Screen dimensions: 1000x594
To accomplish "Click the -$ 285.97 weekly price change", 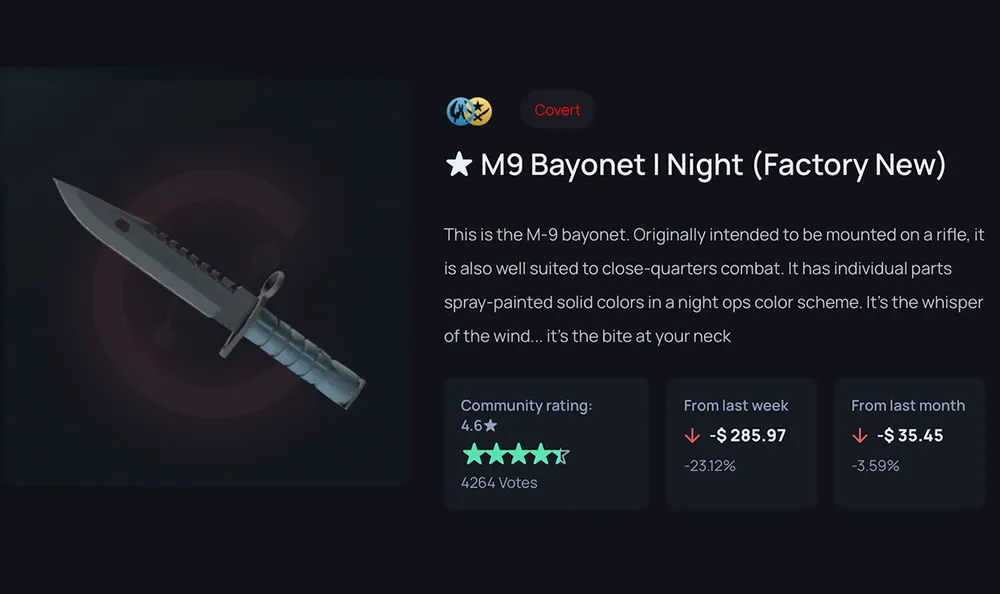I will pos(747,436).
